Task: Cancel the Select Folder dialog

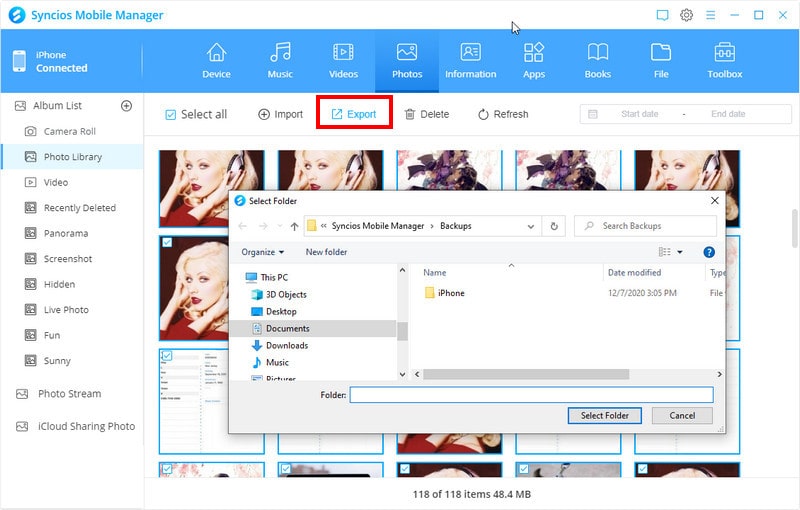Action: coord(682,416)
